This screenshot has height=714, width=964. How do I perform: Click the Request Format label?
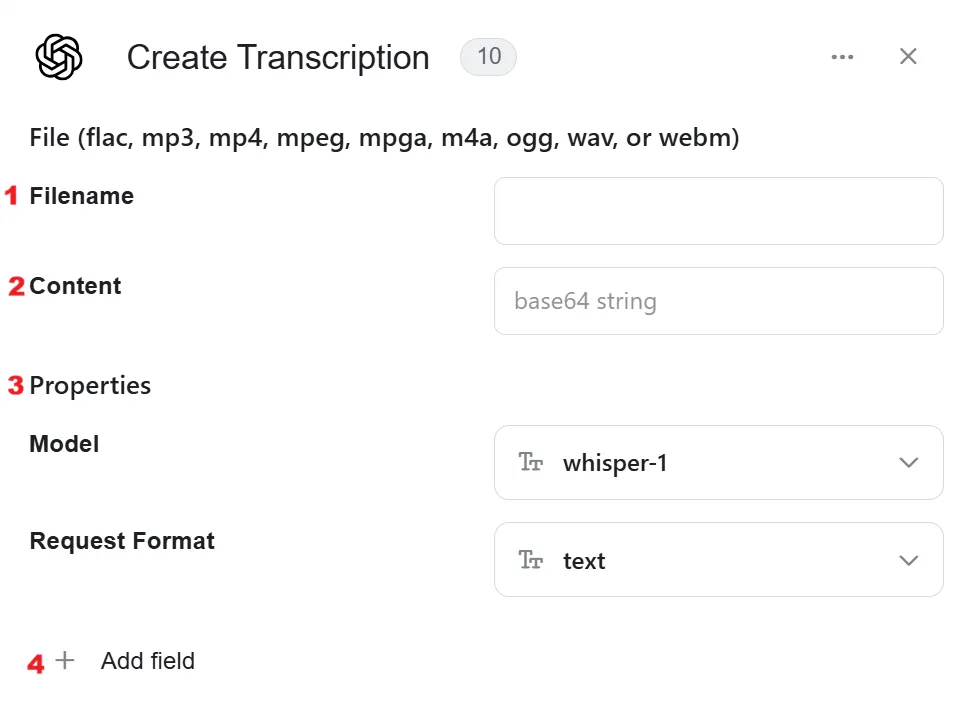122,541
